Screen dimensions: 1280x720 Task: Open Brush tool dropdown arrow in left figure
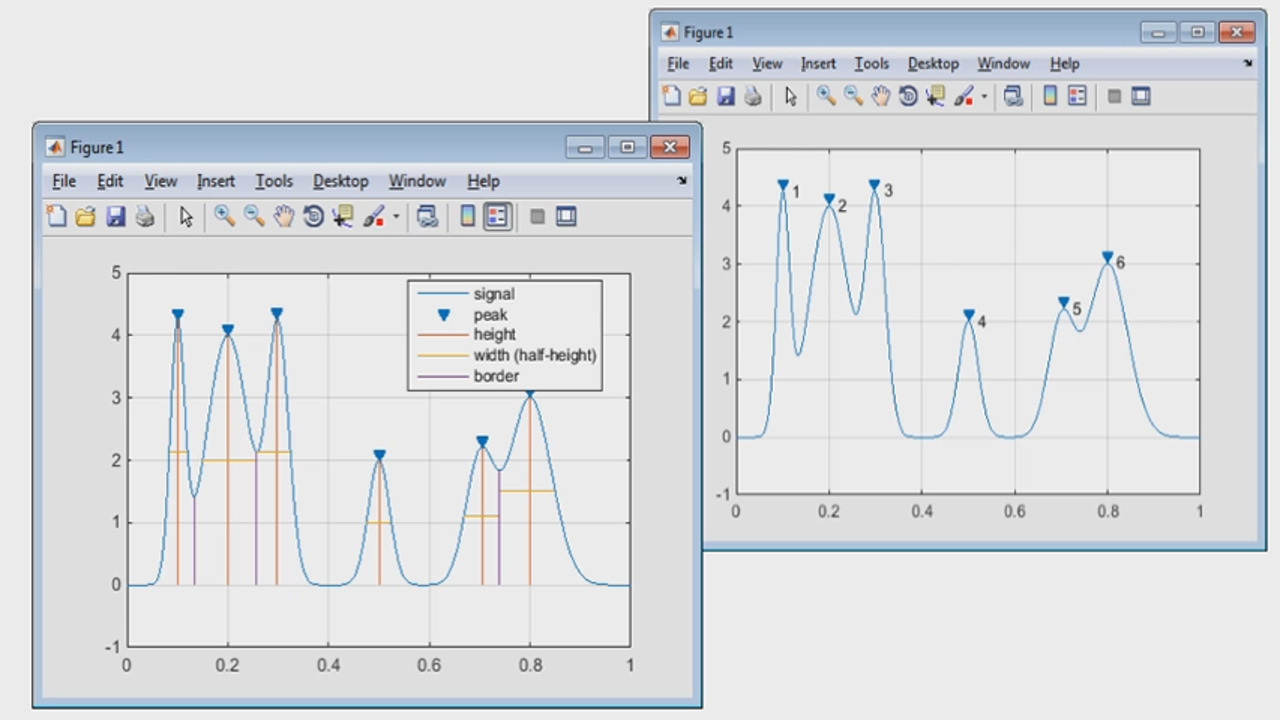(x=396, y=217)
